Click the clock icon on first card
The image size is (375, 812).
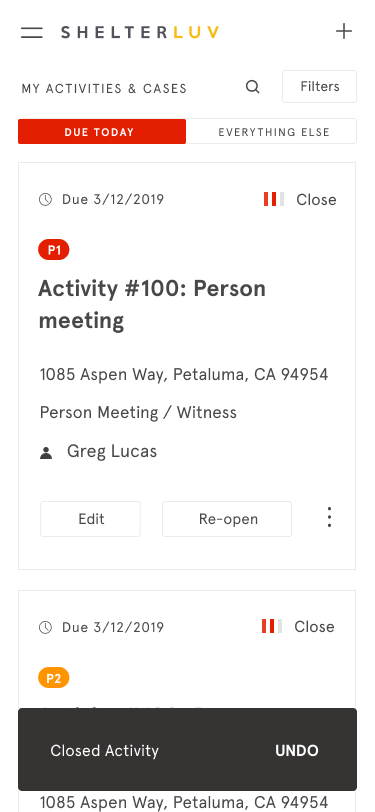click(x=46, y=199)
